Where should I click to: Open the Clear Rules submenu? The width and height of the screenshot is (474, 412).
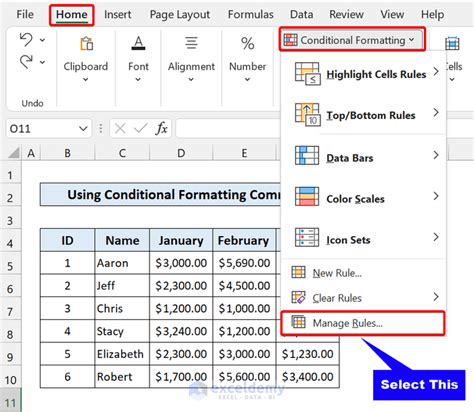tap(364, 298)
